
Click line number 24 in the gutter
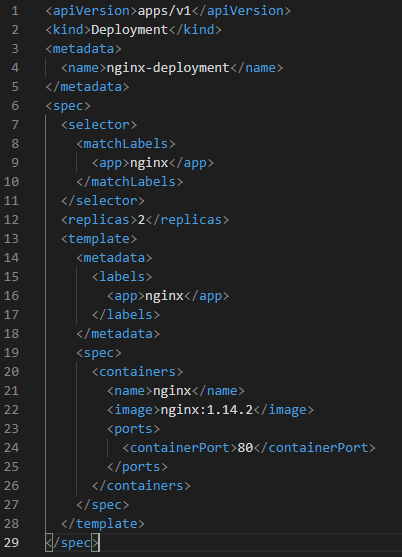click(11, 448)
